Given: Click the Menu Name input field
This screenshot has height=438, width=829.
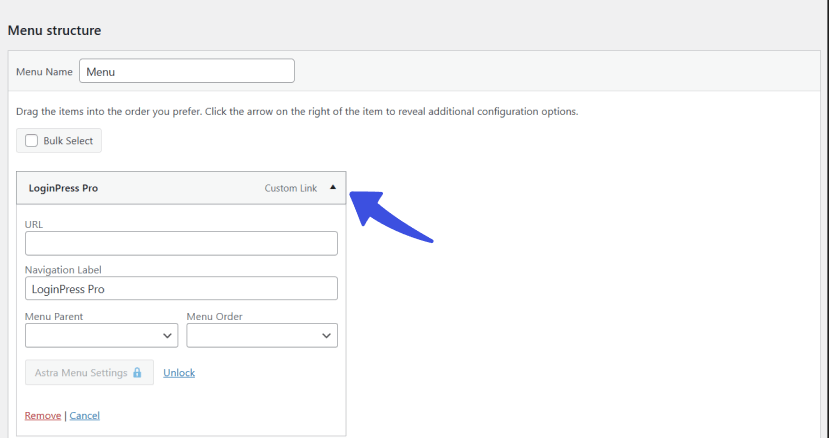Looking at the screenshot, I should tap(187, 71).
